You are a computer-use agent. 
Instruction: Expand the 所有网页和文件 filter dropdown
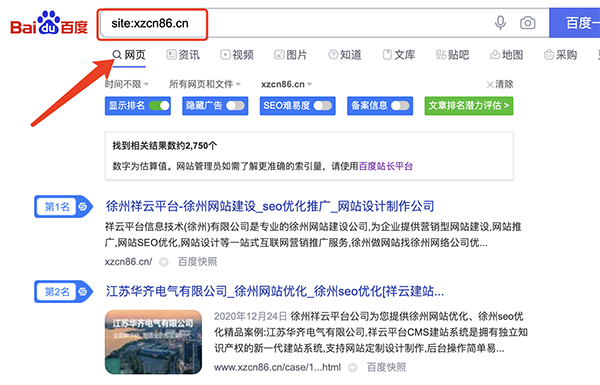coord(205,84)
